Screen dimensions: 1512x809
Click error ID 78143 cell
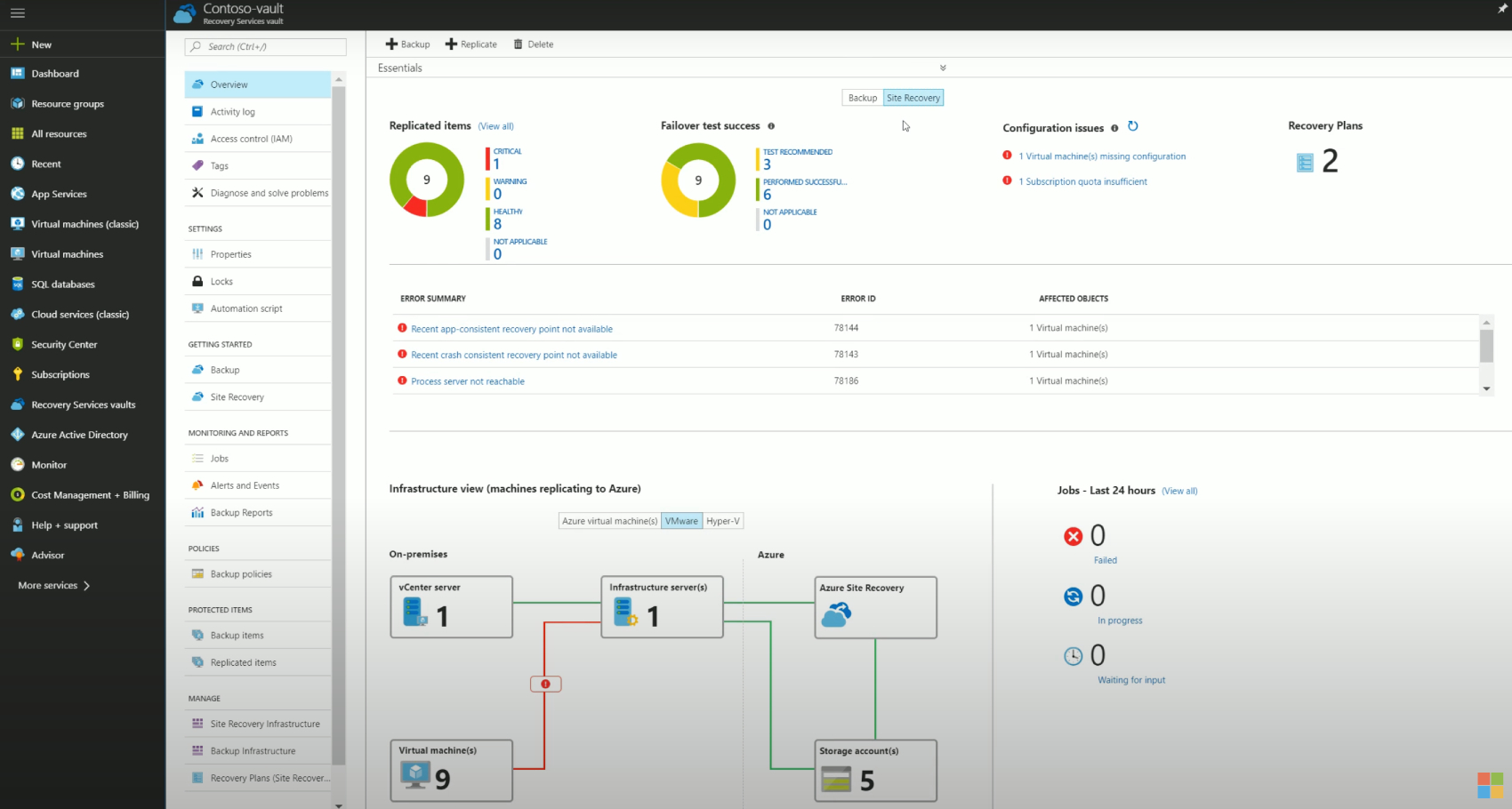(846, 354)
